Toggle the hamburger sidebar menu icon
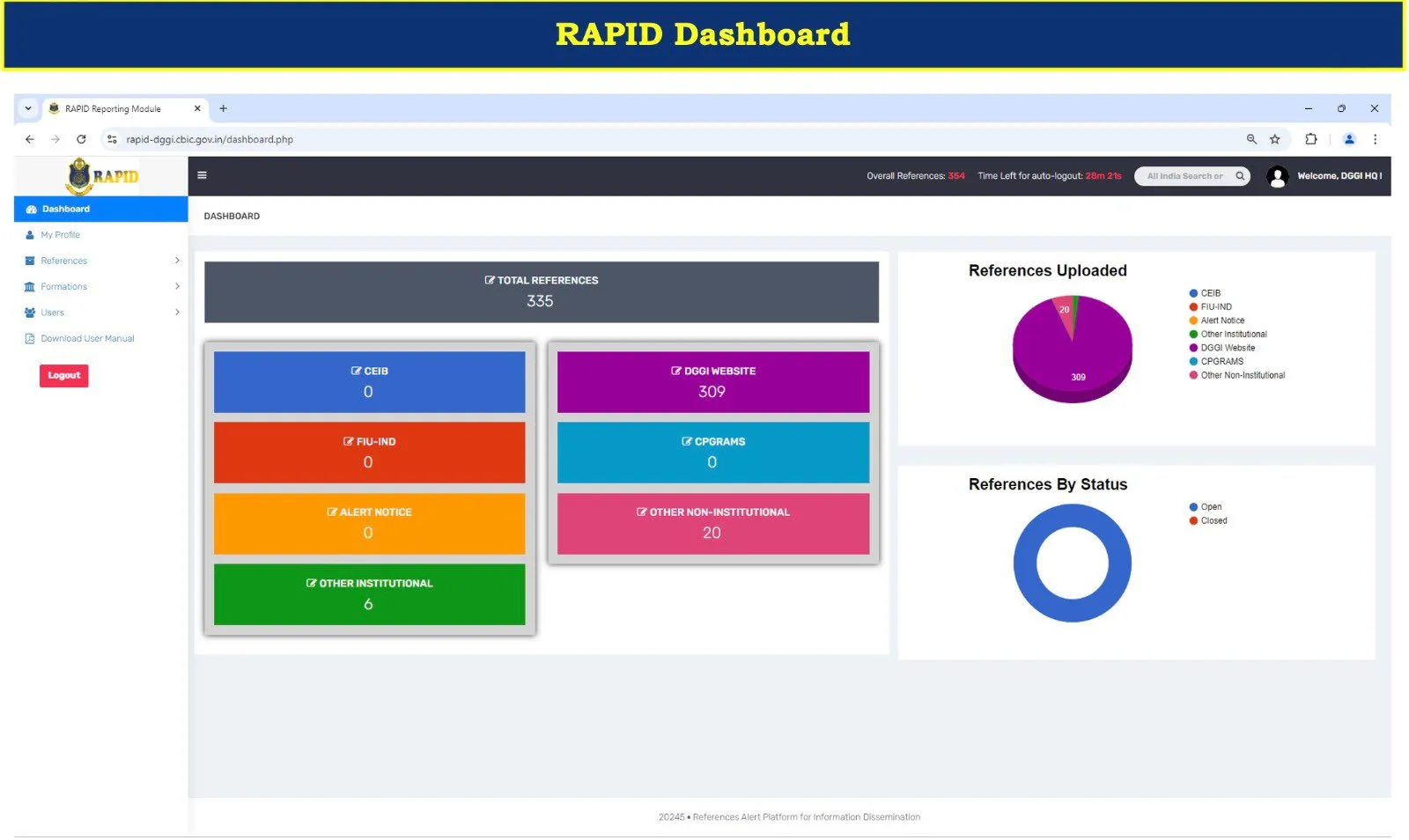The height and width of the screenshot is (840, 1409). 202,175
